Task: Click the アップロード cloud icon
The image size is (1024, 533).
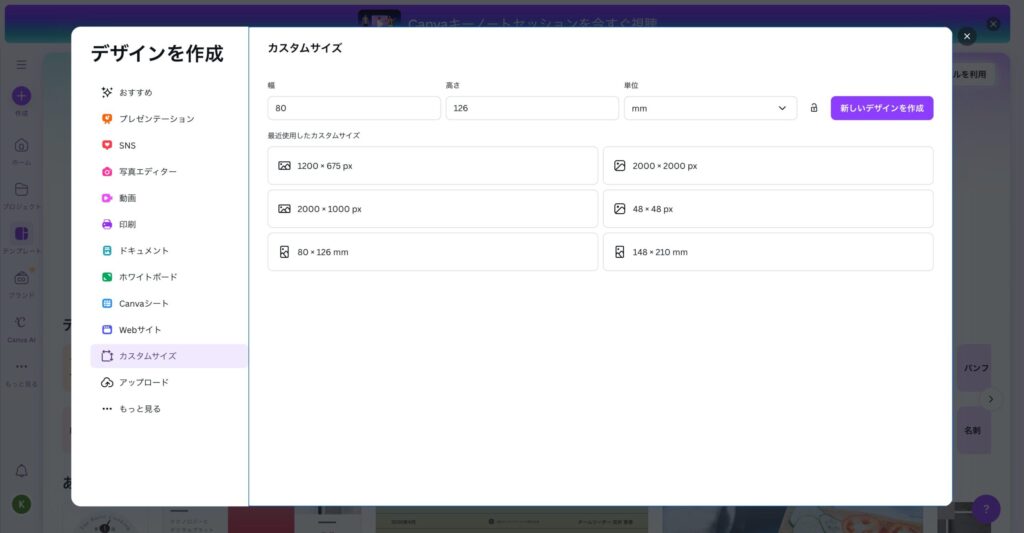Action: click(107, 382)
